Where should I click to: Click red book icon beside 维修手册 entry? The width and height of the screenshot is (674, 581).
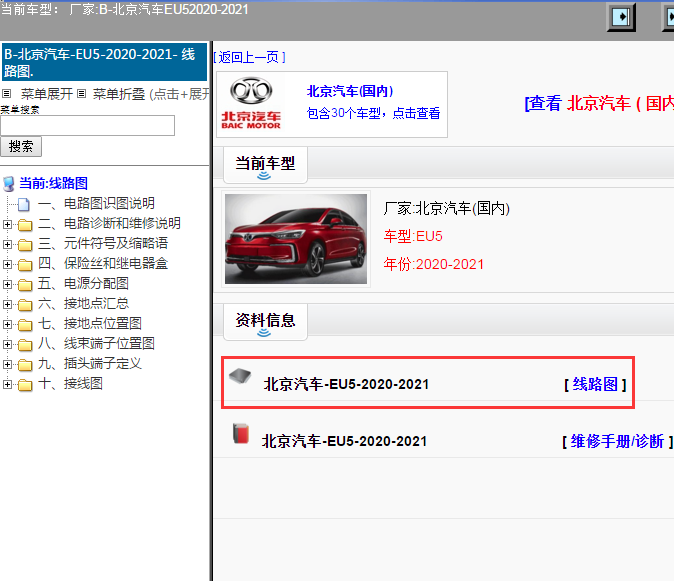click(x=241, y=433)
